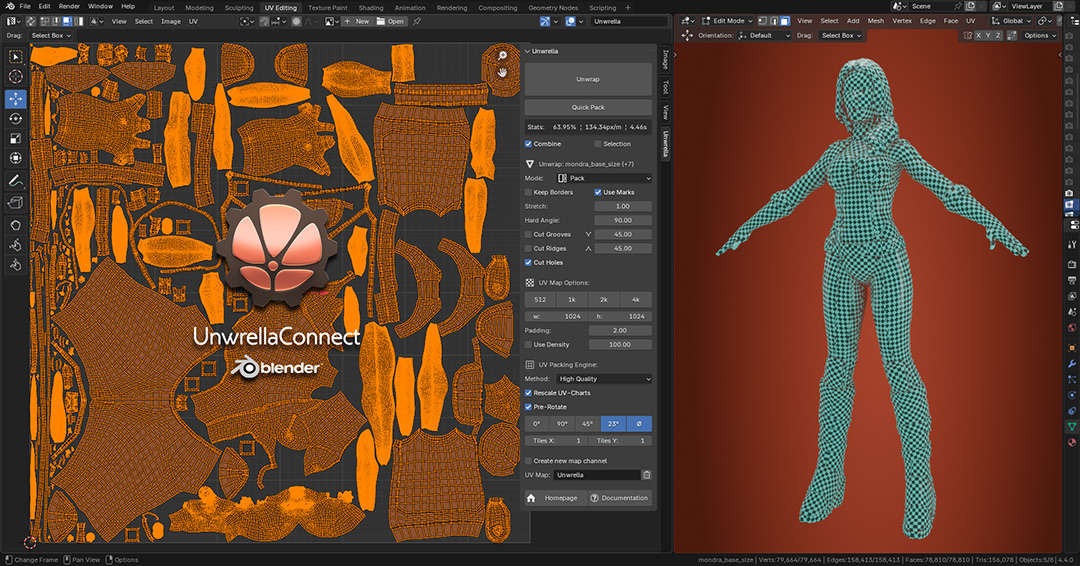
Task: Click the Stretch value slider field
Action: pyautogui.click(x=623, y=207)
